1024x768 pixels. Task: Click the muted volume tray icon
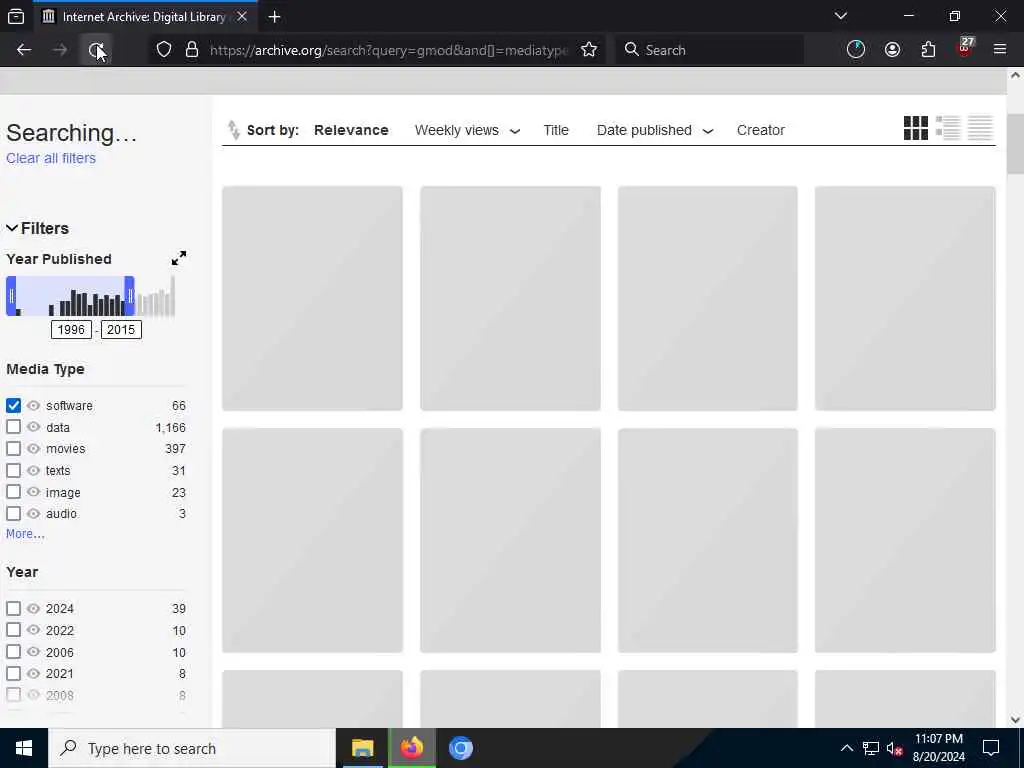(x=894, y=748)
